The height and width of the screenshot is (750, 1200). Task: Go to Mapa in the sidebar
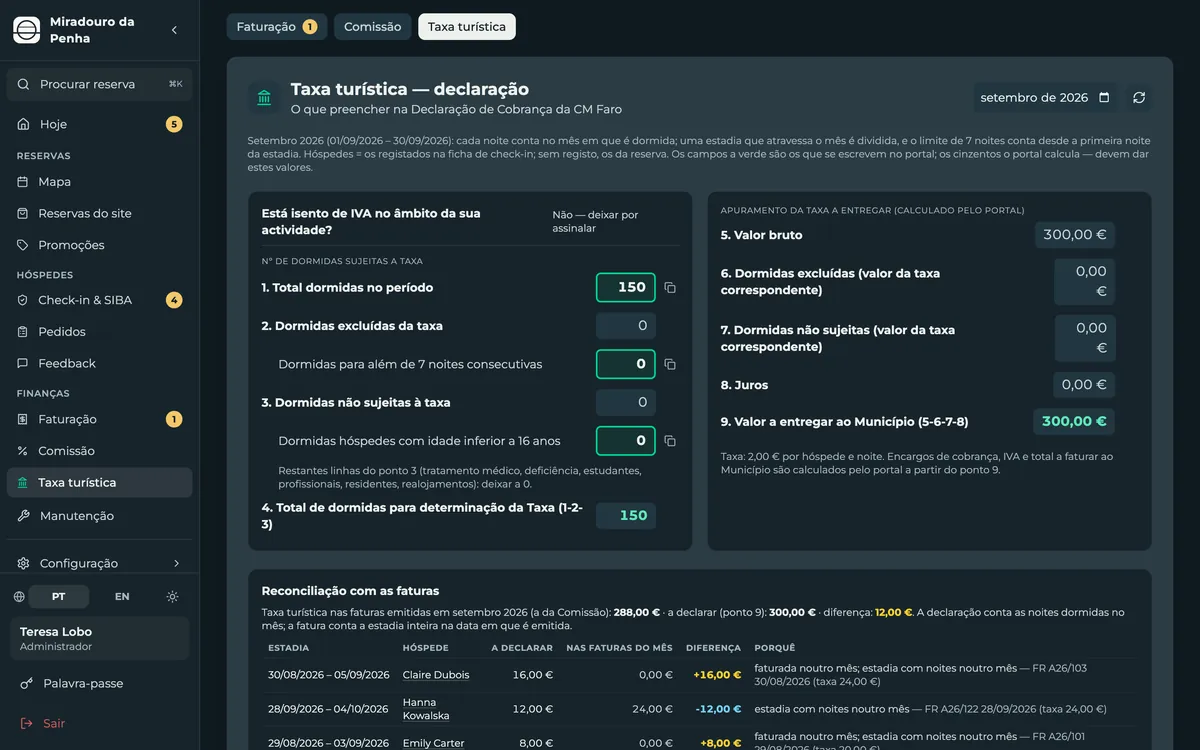tap(100, 182)
